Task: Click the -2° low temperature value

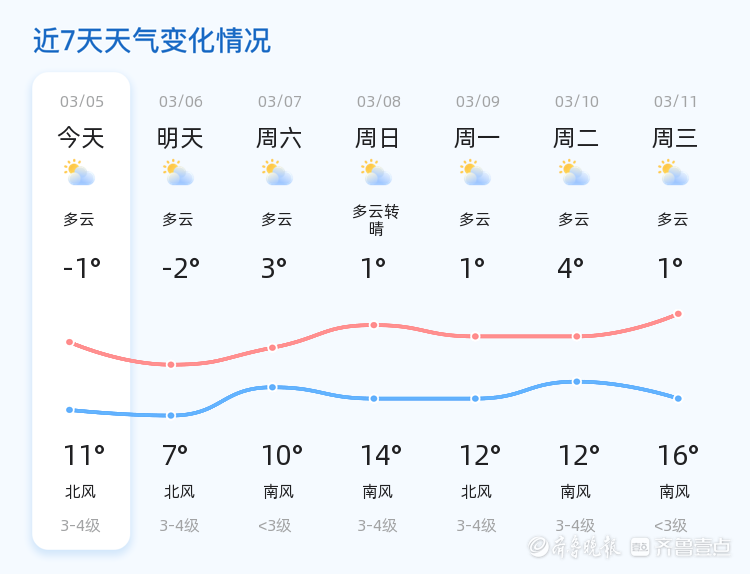Action: (x=181, y=268)
